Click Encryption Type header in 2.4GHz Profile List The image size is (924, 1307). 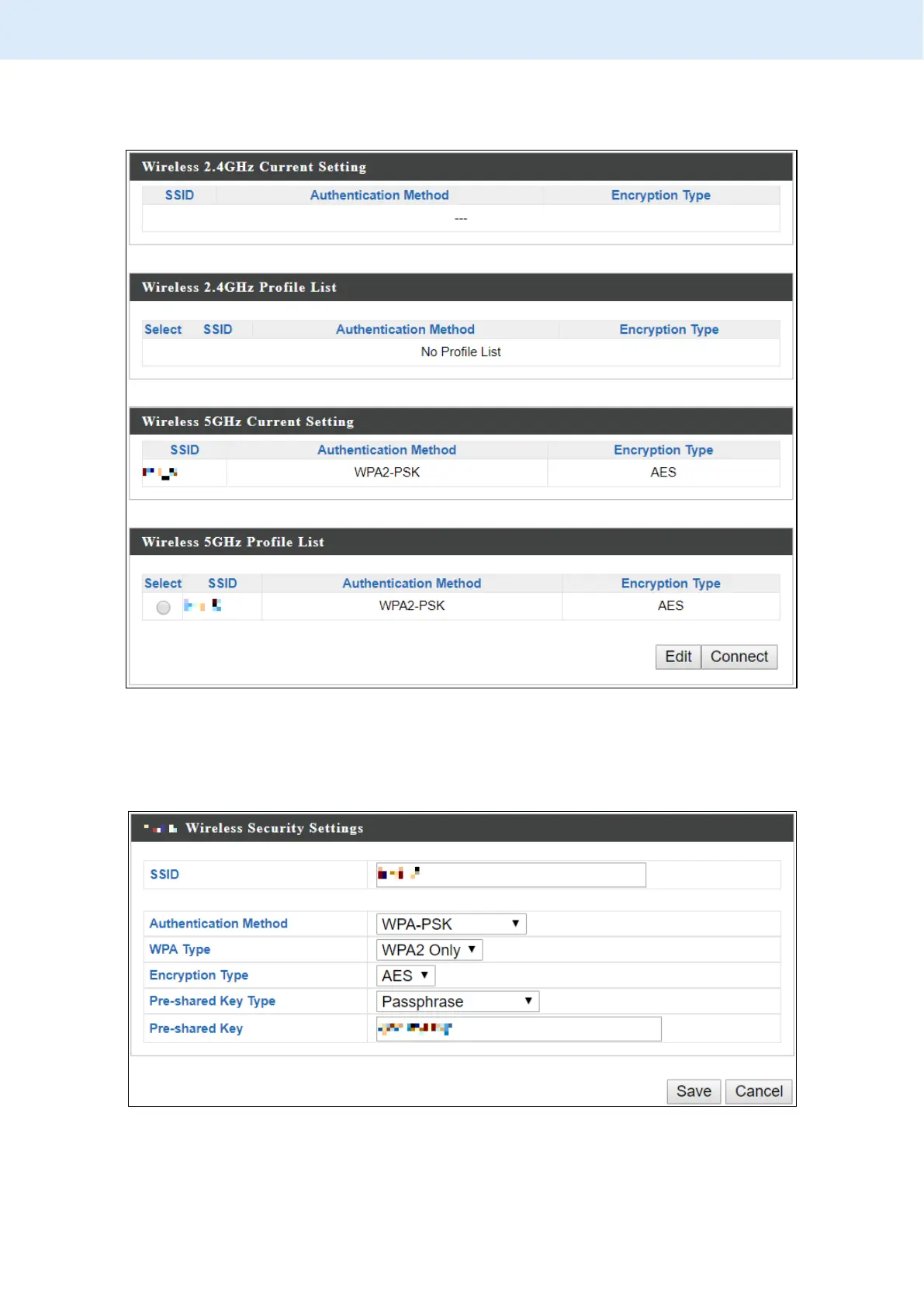[x=669, y=329]
